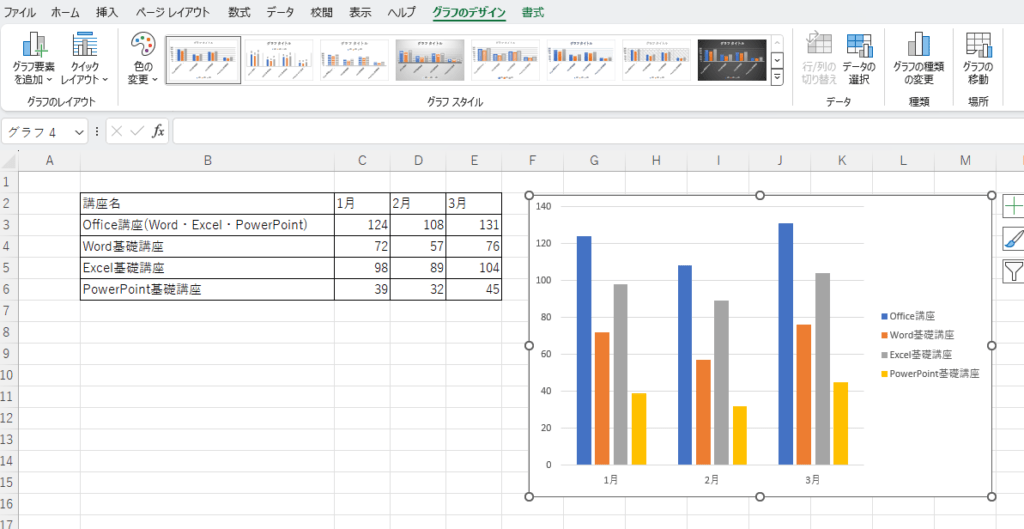Click the gray Excel基礎講座 legend entry
The height and width of the screenshot is (529, 1024).
[x=916, y=355]
